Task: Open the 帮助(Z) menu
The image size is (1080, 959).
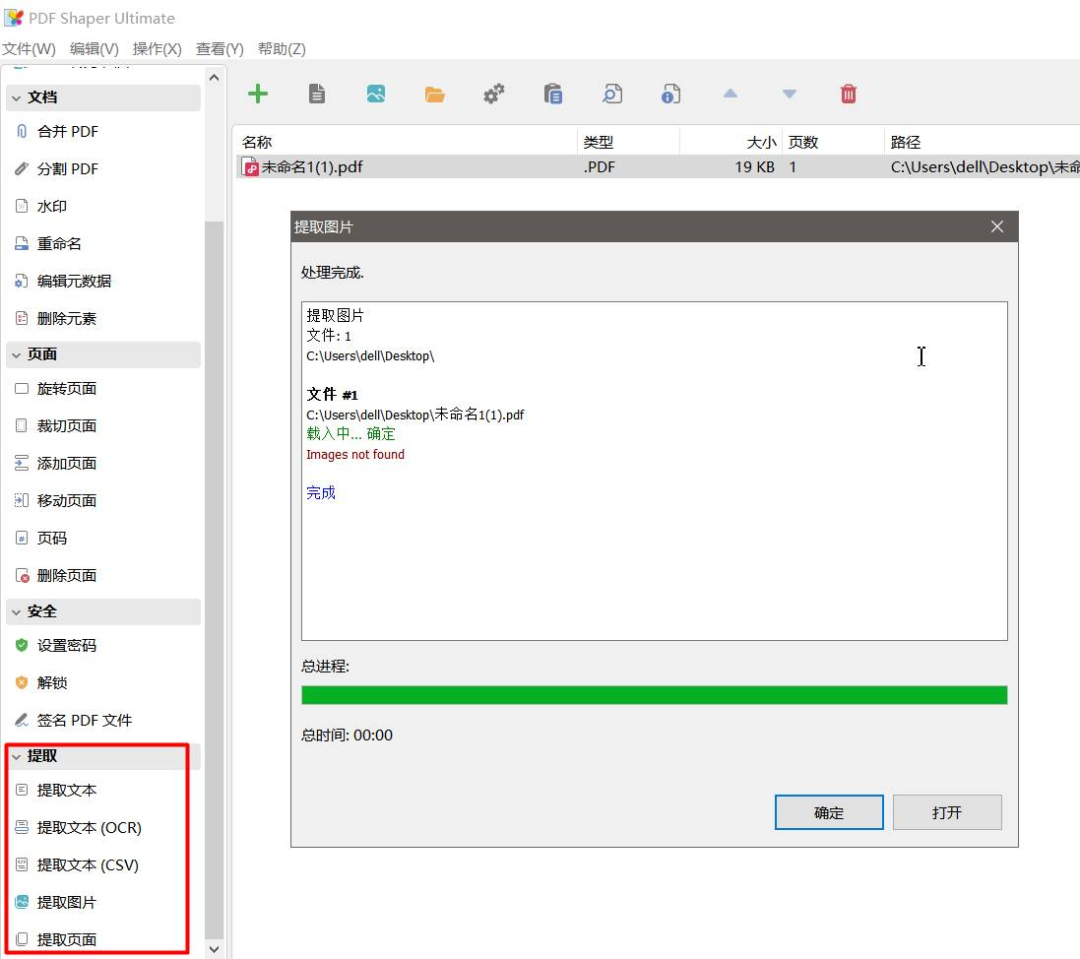Action: 282,49
